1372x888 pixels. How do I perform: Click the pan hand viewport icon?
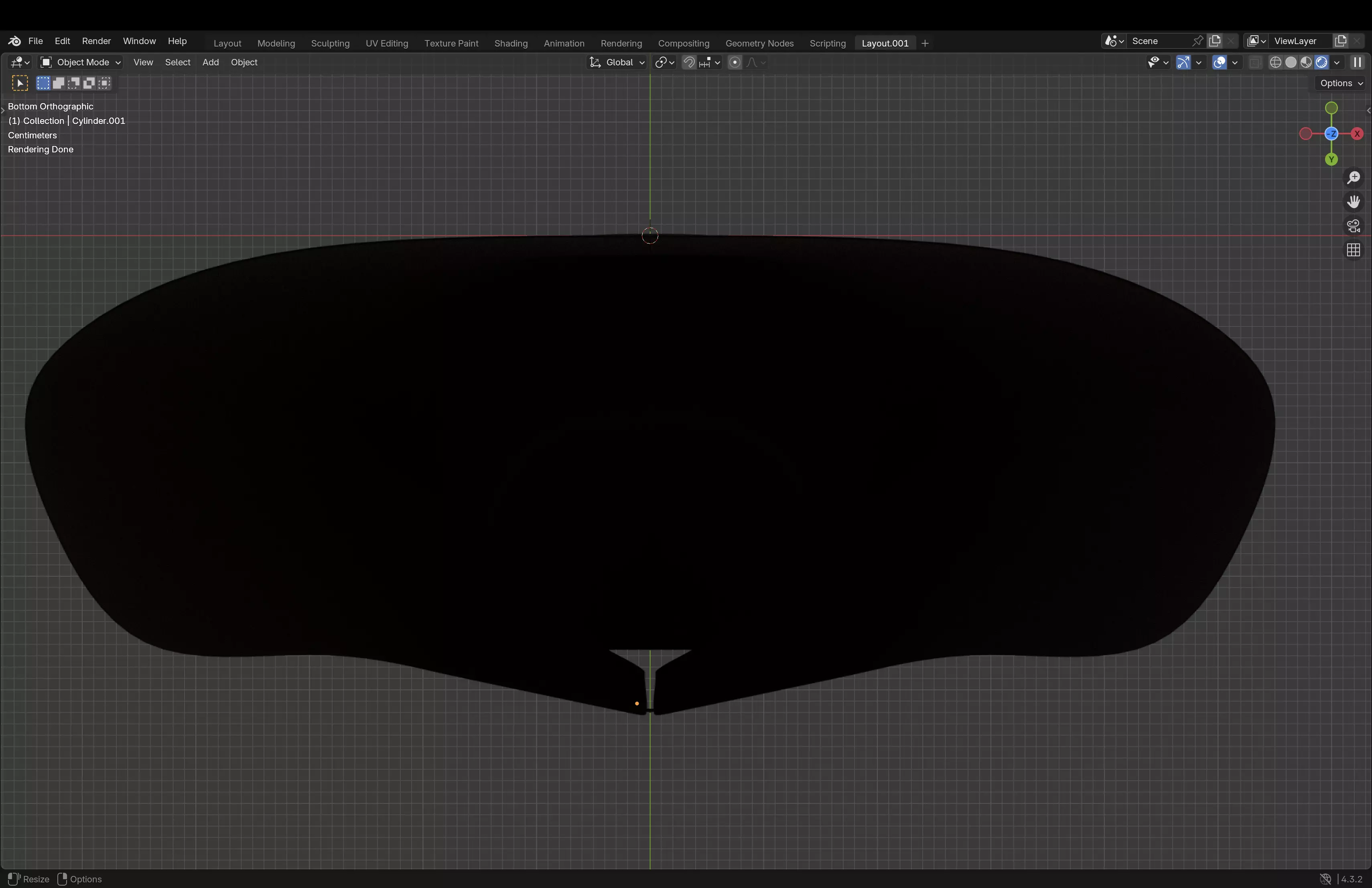[x=1353, y=202]
